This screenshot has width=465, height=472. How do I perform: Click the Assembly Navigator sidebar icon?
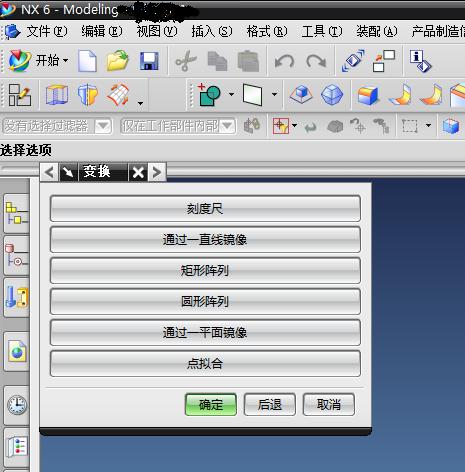(x=17, y=213)
